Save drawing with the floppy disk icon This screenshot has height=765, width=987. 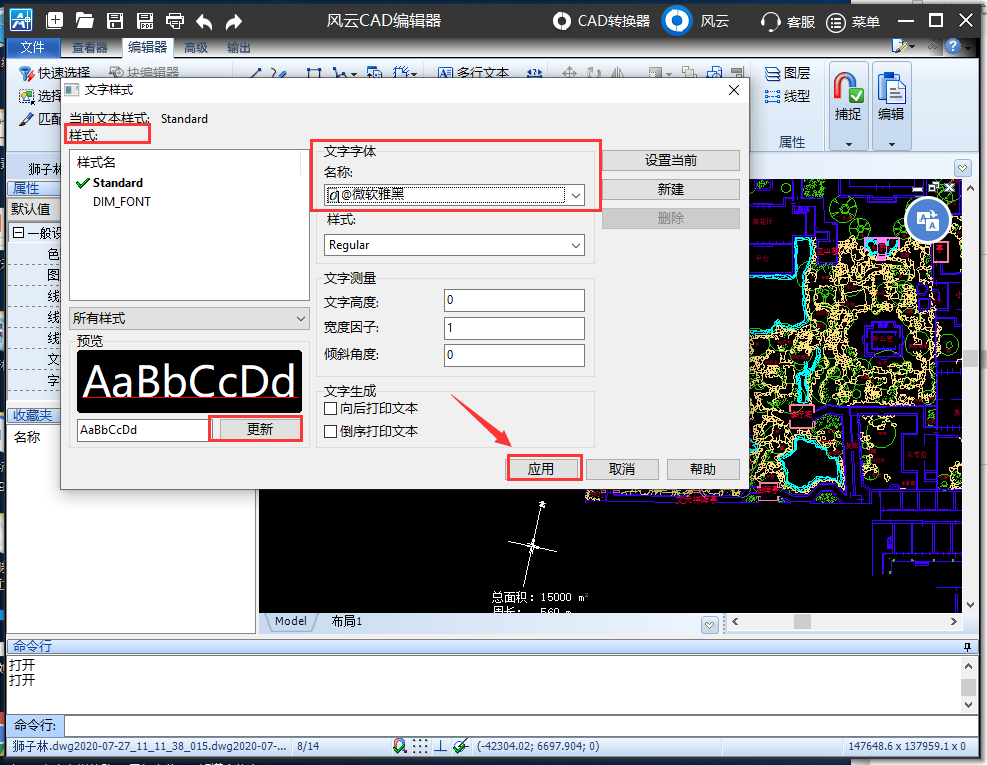(x=115, y=21)
